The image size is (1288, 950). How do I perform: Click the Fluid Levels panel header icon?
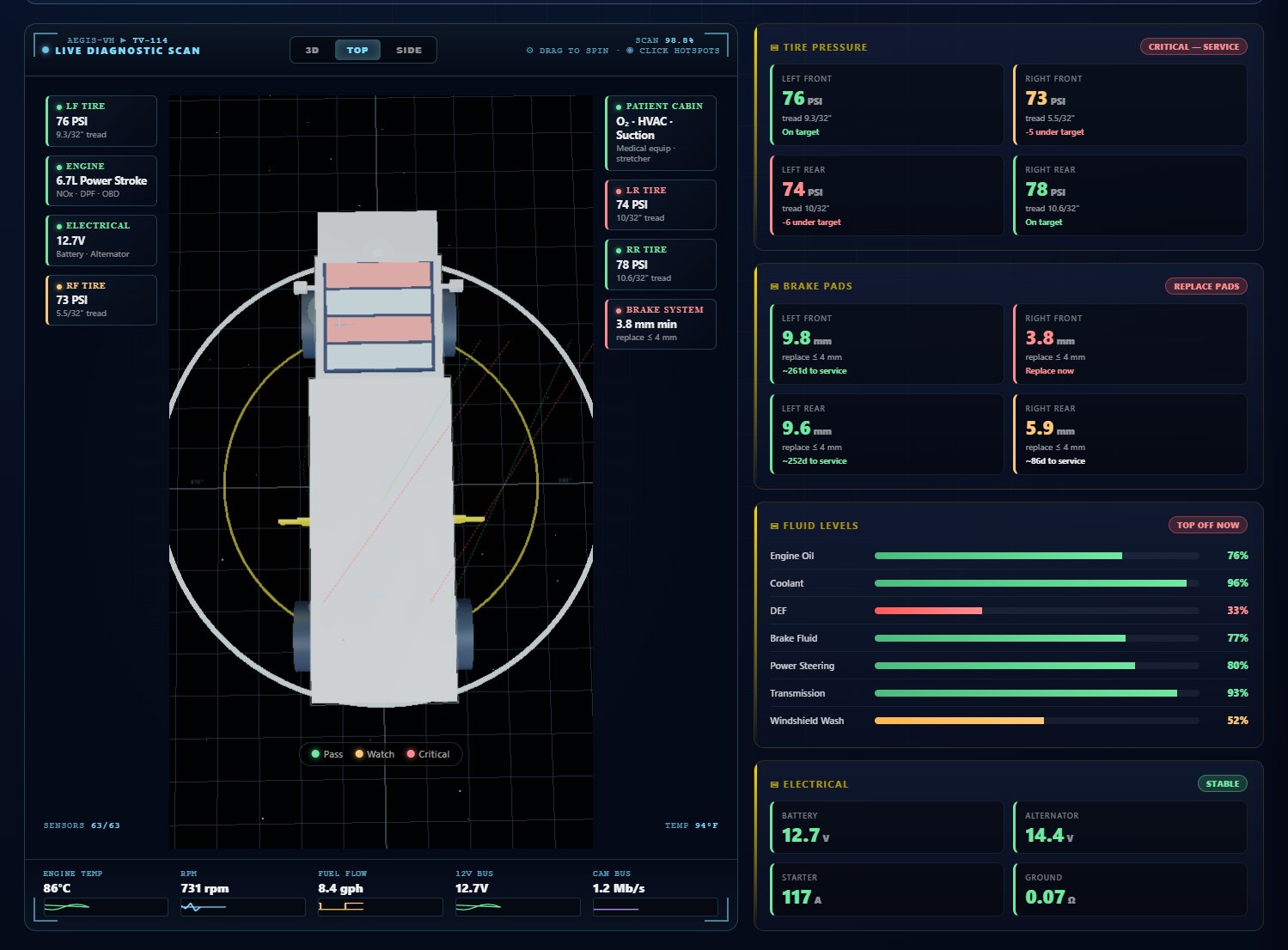774,526
